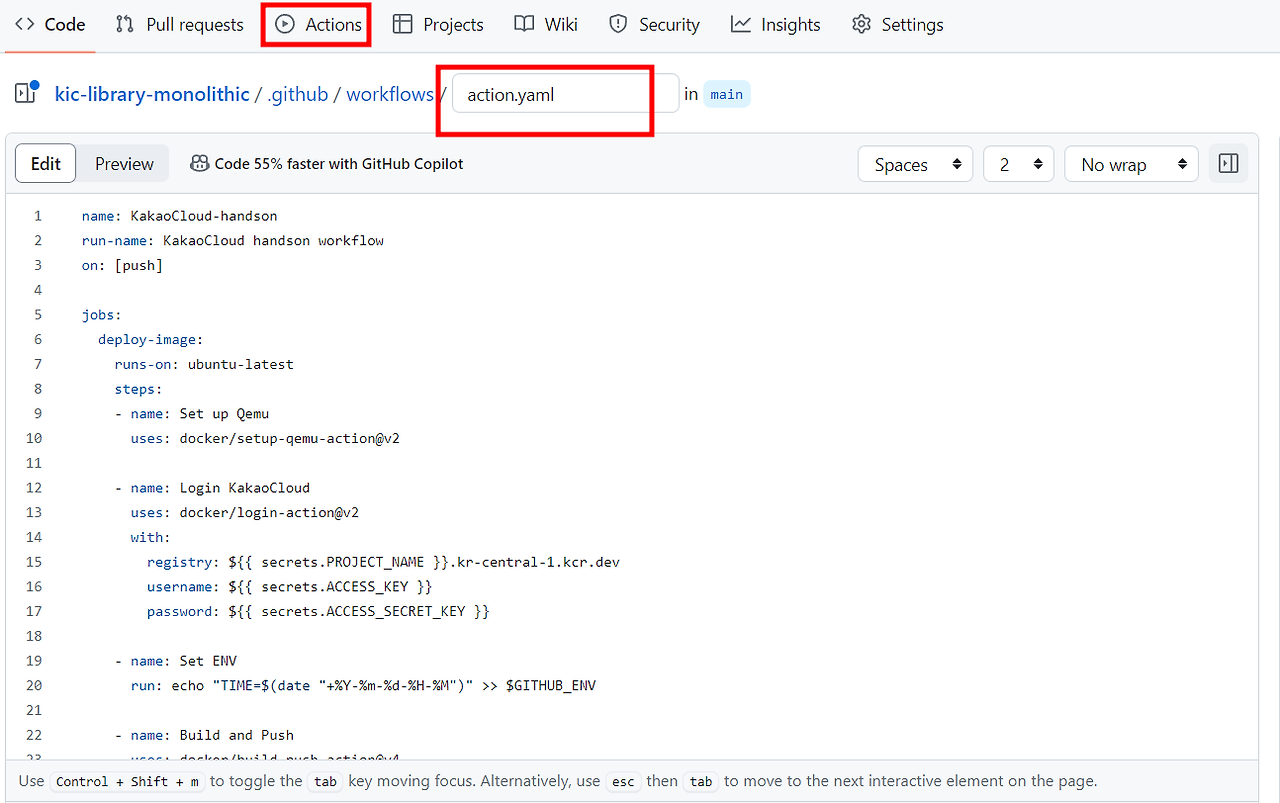
Task: Open the Security tab
Action: 655,25
